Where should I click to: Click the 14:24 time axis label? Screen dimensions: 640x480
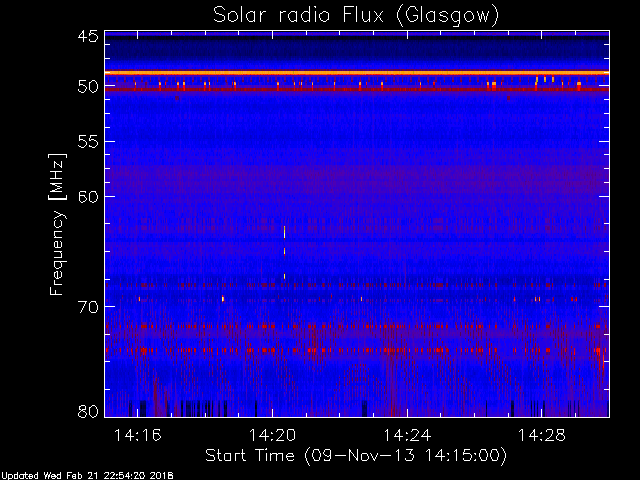407,435
